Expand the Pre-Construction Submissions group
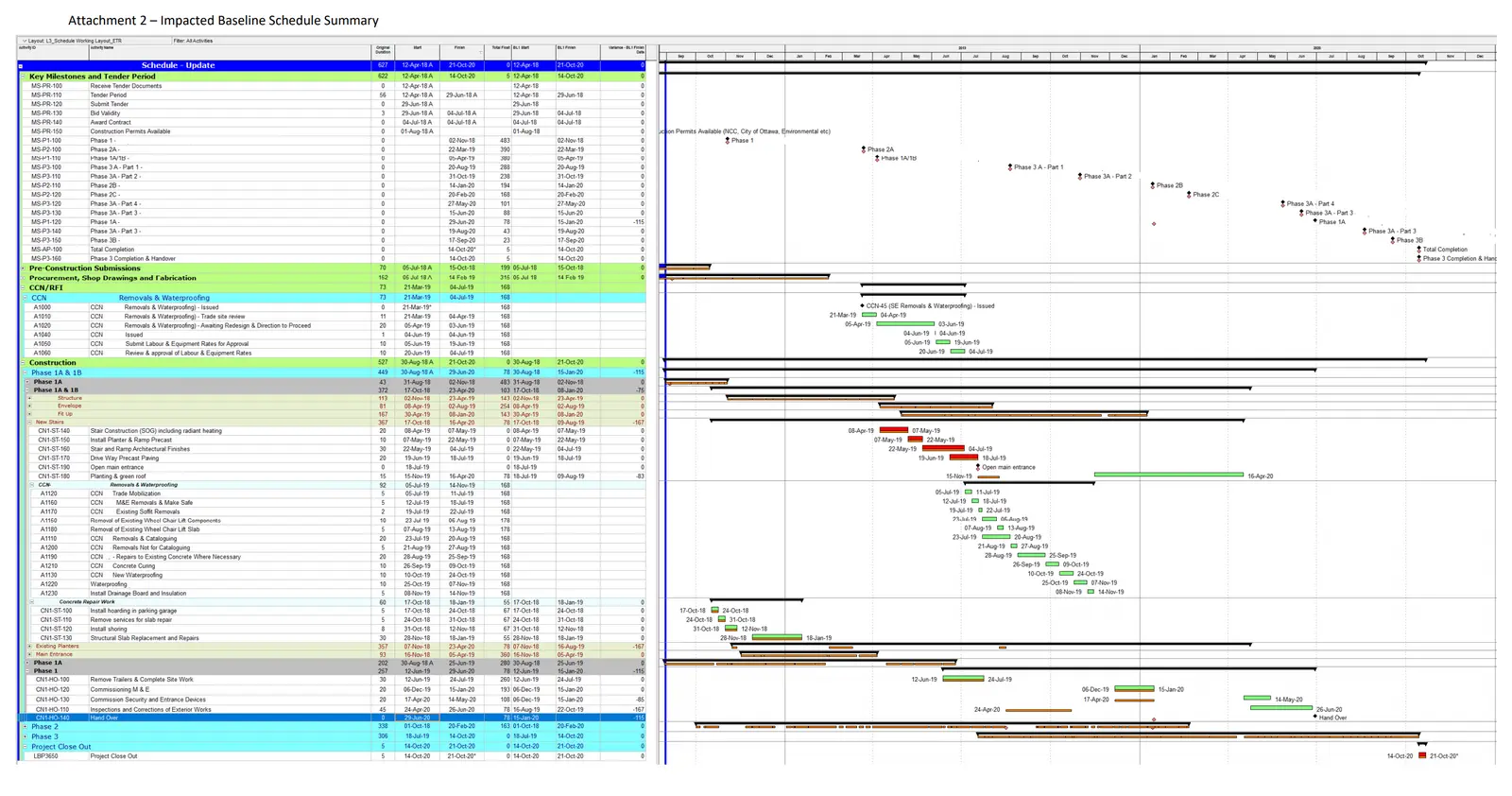 tap(23, 268)
